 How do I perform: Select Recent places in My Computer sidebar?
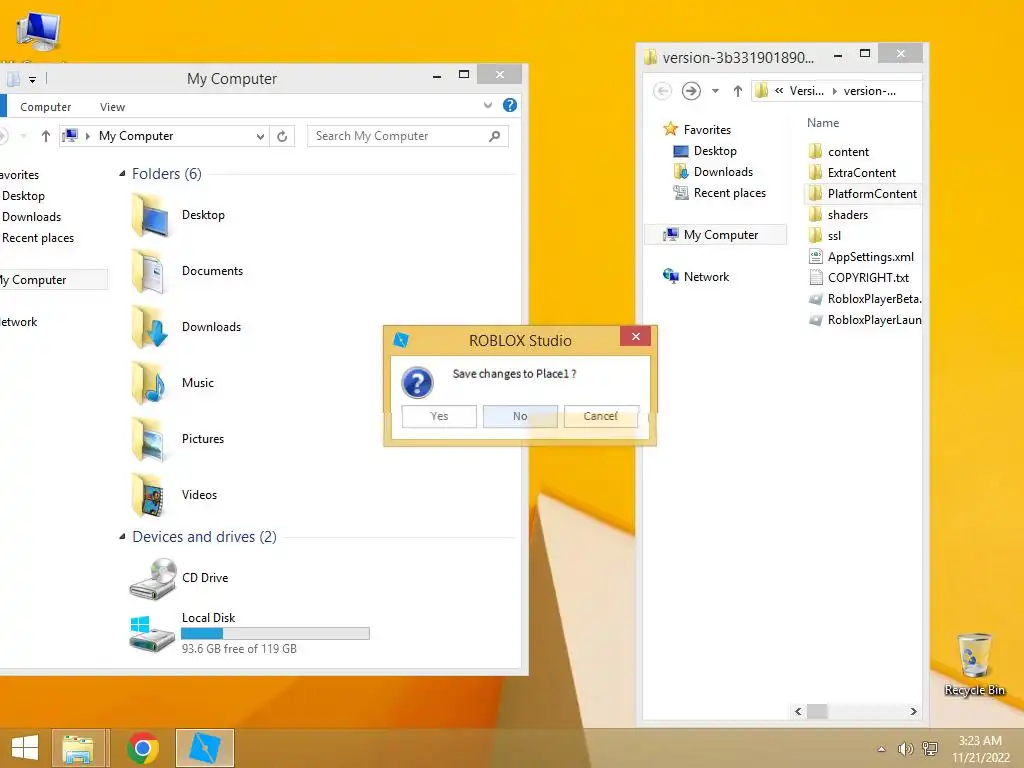(38, 238)
